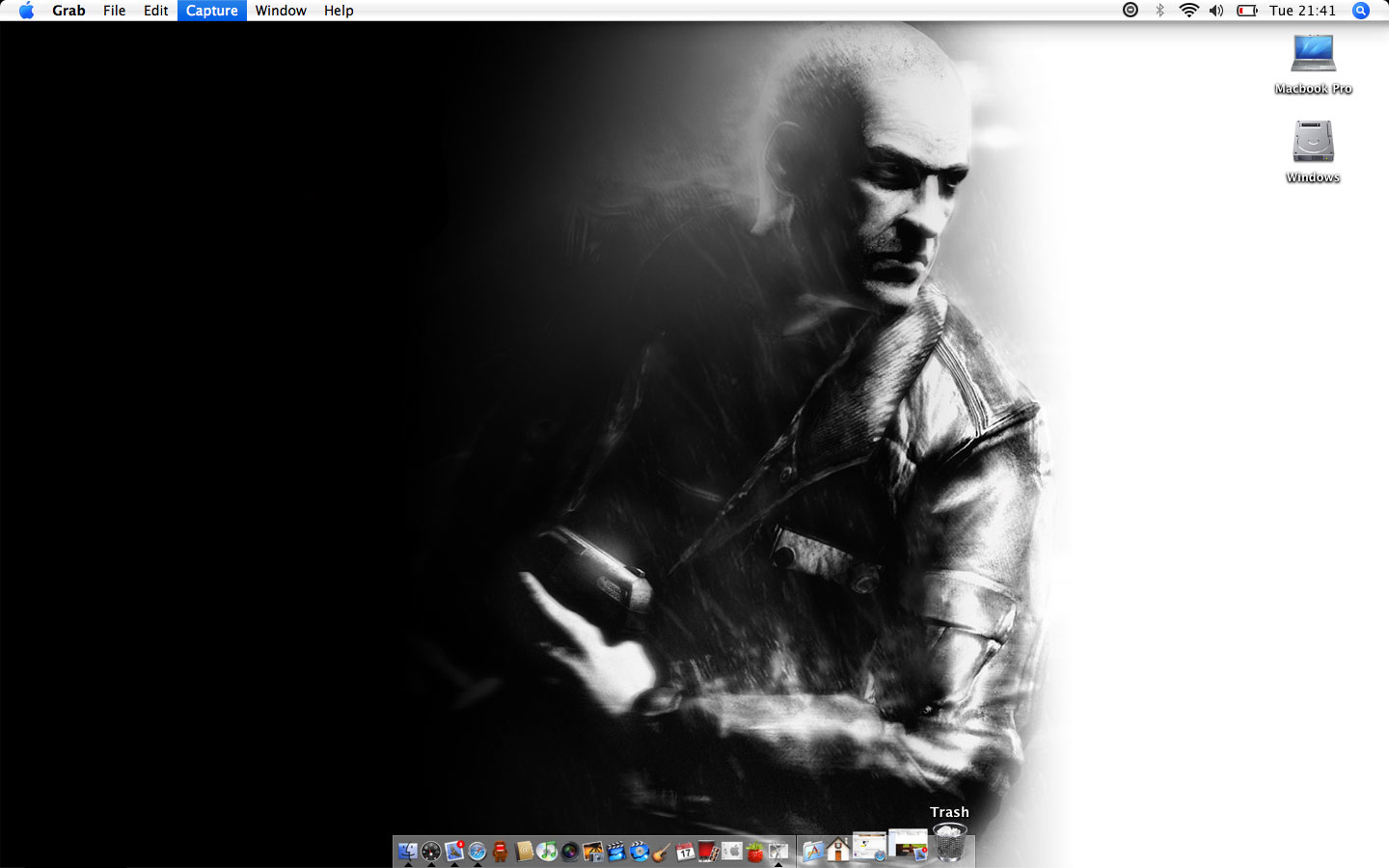The image size is (1389, 868).
Task: Open the Bluetooth status menu
Action: (1159, 11)
